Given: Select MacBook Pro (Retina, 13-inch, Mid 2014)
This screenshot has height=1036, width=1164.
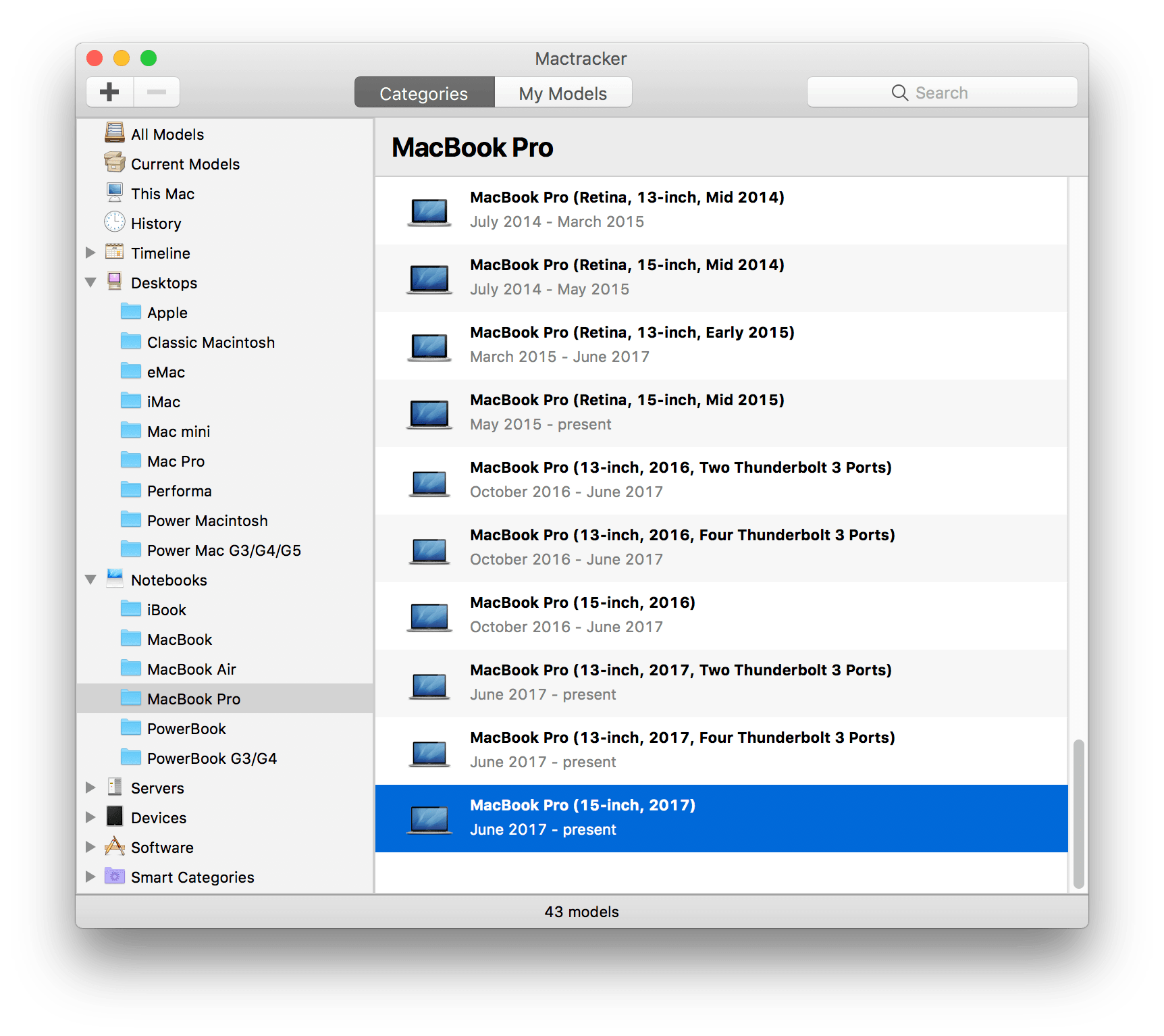Looking at the screenshot, I should point(627,208).
